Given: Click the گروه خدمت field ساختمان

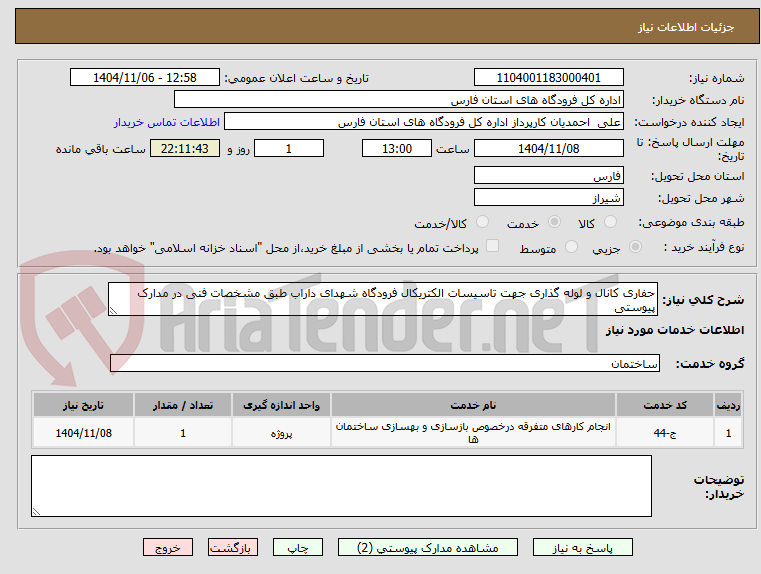Looking at the screenshot, I should (x=385, y=363).
